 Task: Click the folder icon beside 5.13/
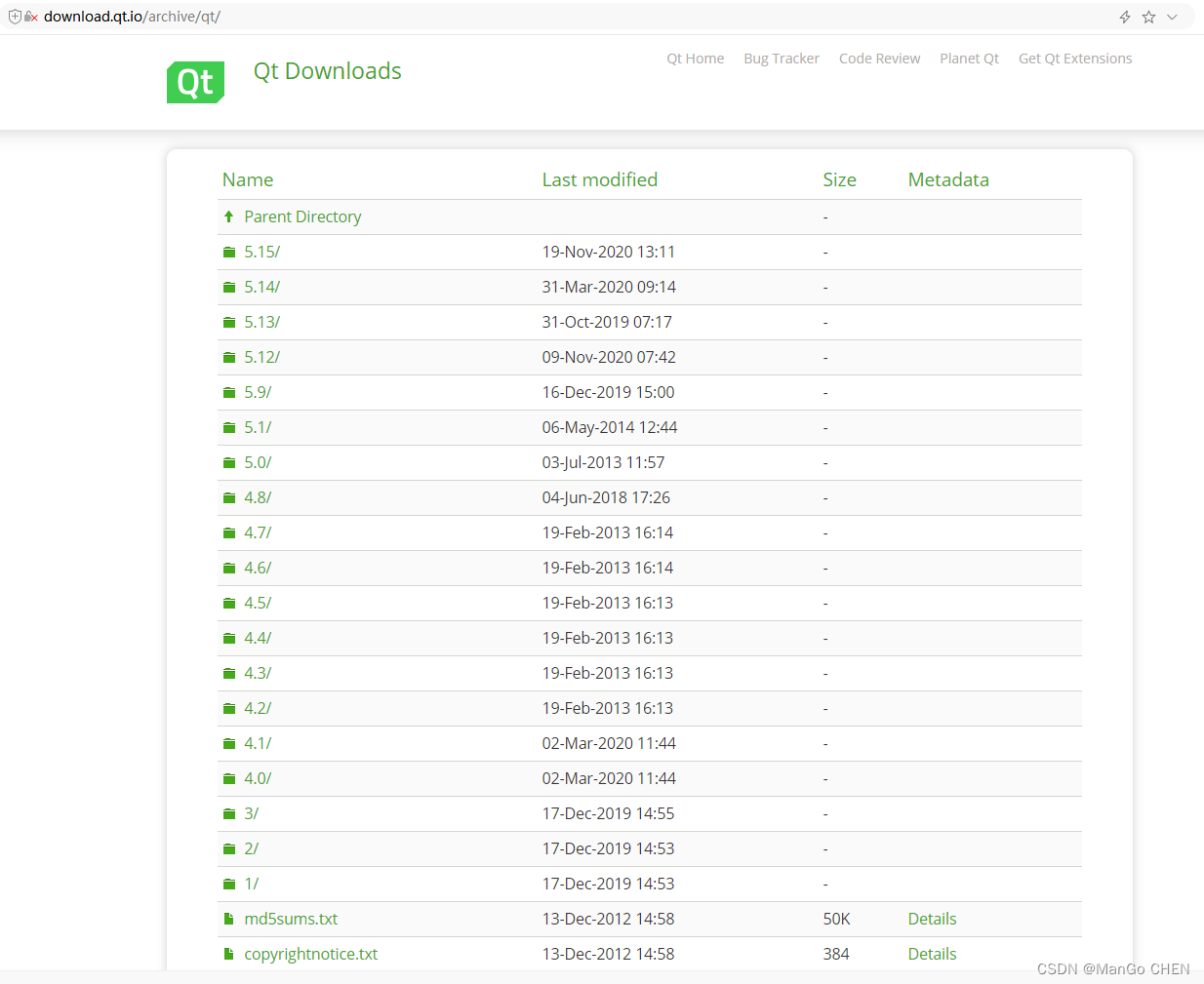click(229, 322)
